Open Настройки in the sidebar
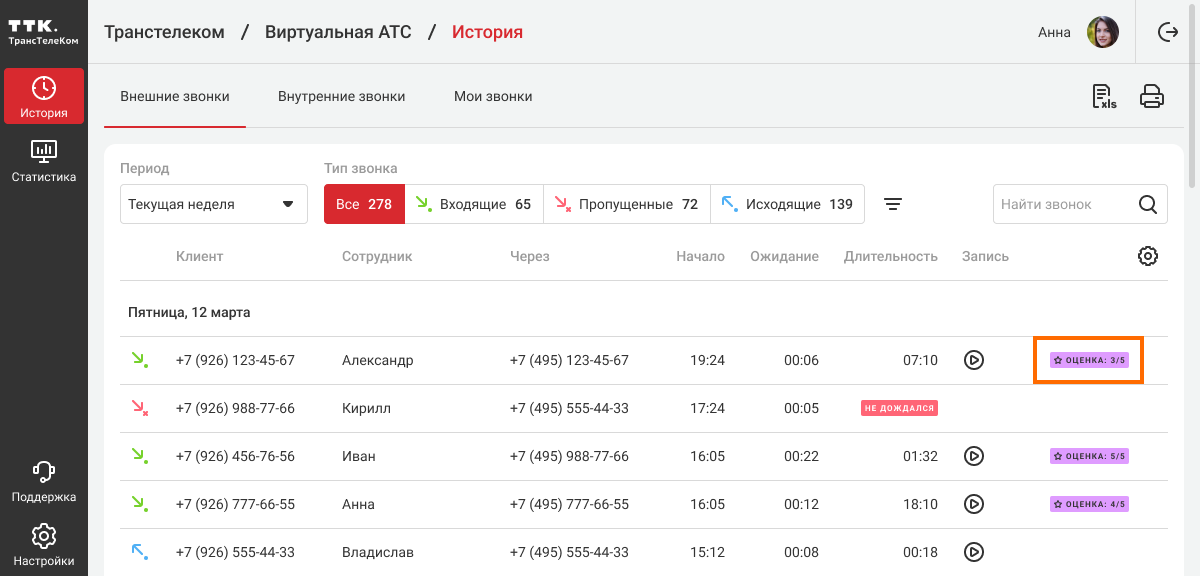Viewport: 1200px width, 576px height. pyautogui.click(x=44, y=545)
